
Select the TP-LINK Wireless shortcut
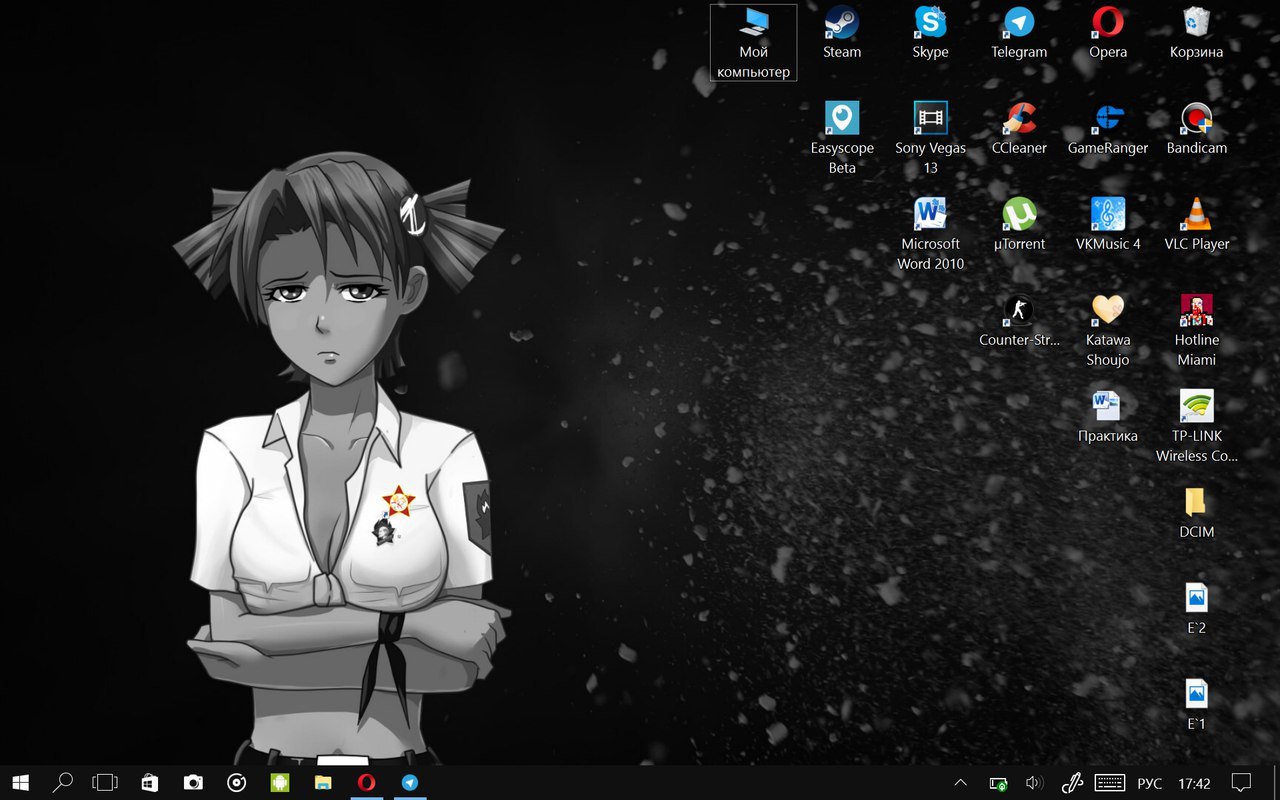point(1196,426)
